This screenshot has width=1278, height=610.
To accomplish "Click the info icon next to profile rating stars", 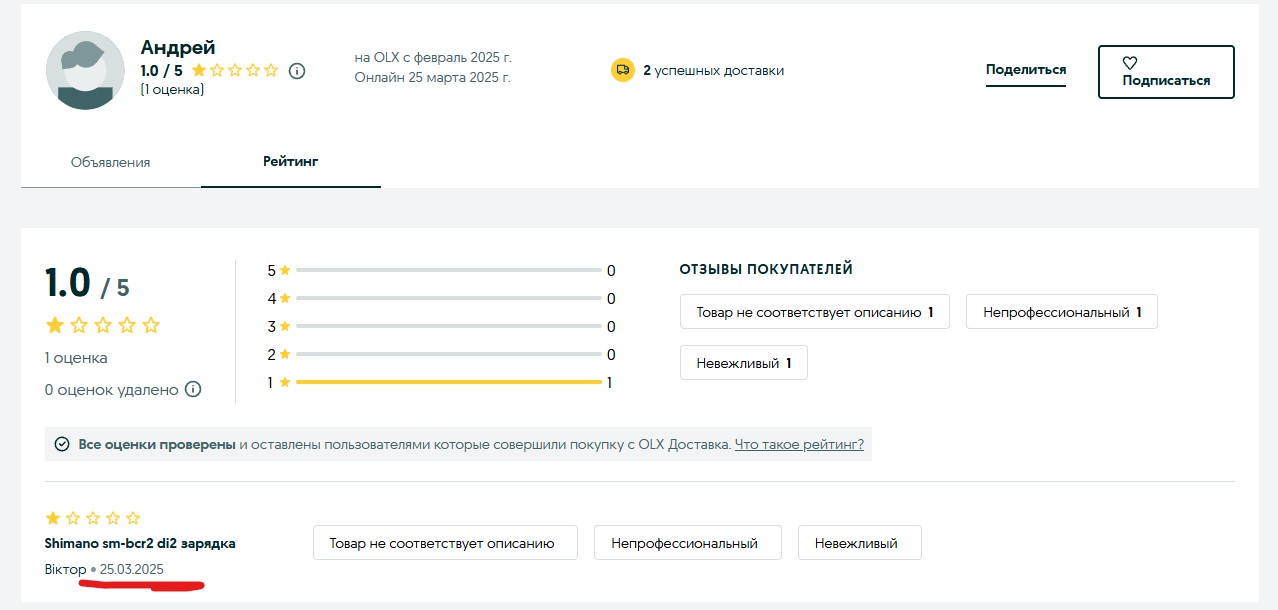I will click(x=297, y=71).
